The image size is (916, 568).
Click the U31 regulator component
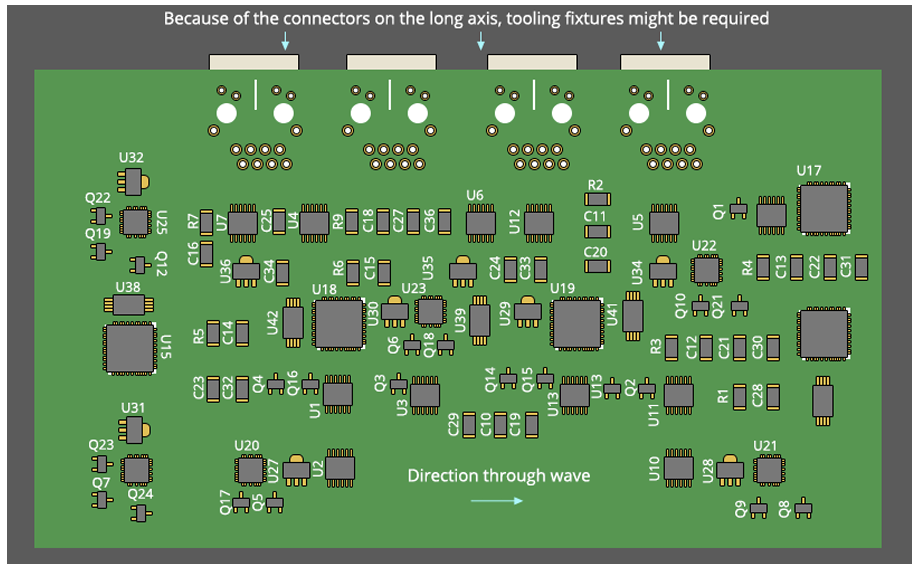[131, 430]
